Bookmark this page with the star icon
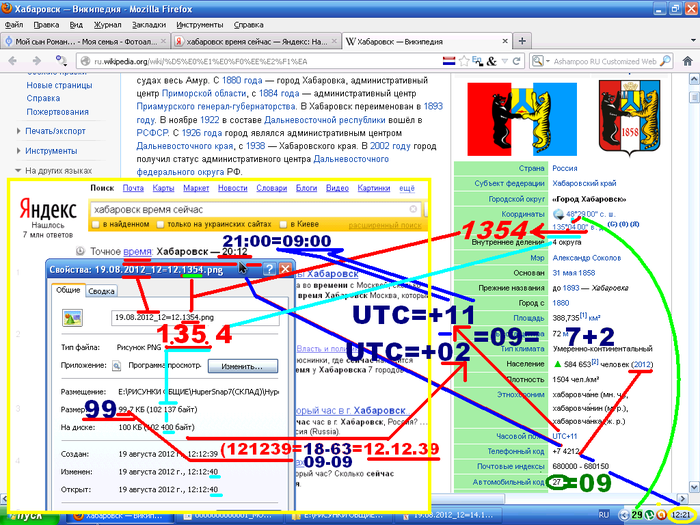Image resolution: width=700 pixels, height=525 pixels. click(x=464, y=61)
